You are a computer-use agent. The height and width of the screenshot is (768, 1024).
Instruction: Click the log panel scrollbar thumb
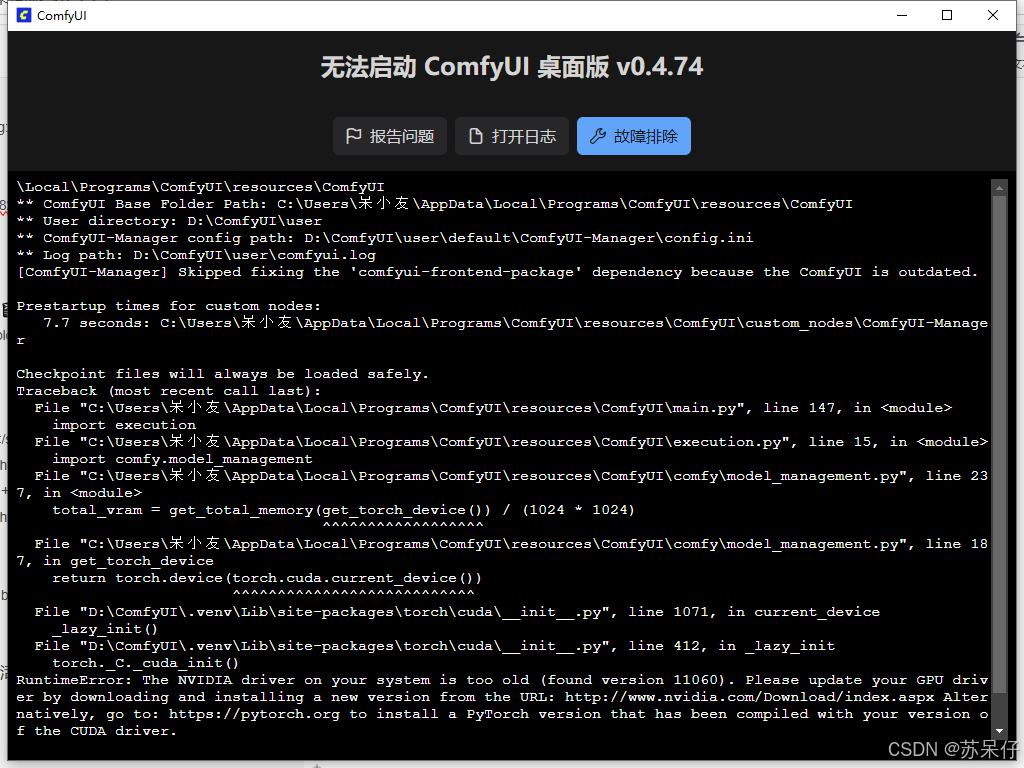[x=999, y=444]
